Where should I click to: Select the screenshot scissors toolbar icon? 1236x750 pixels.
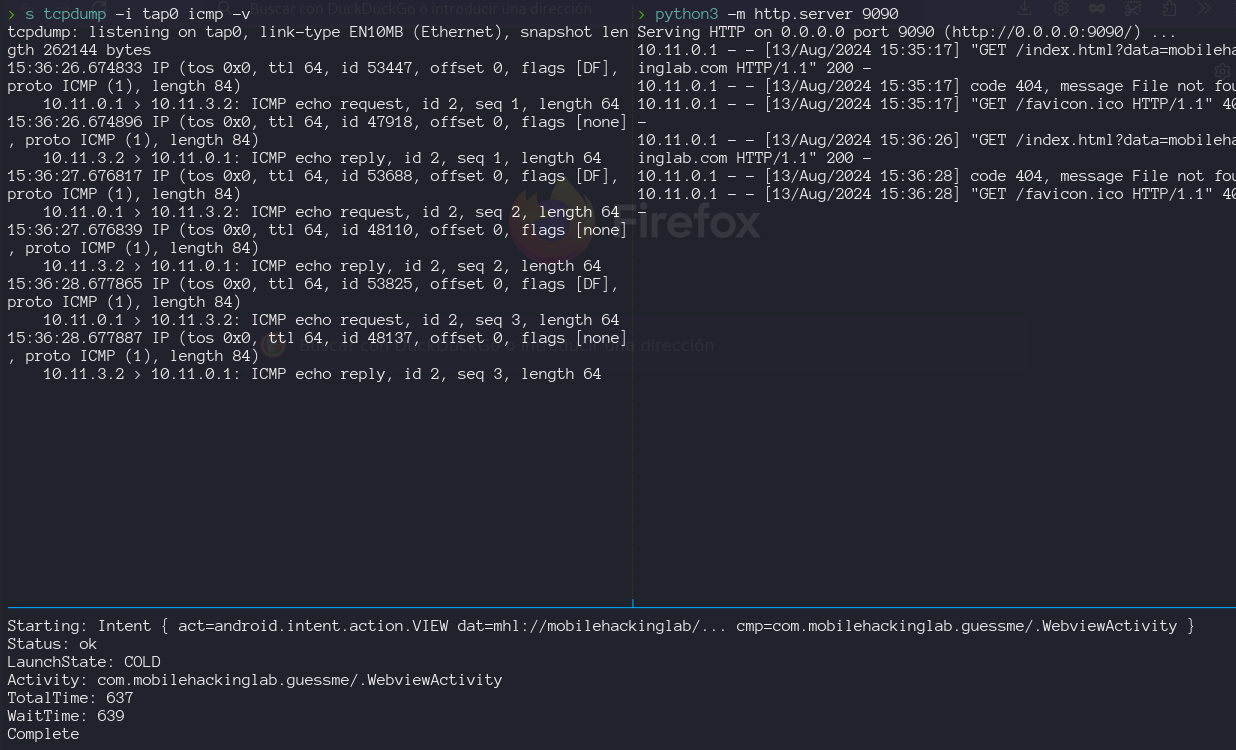pyautogui.click(x=1133, y=8)
